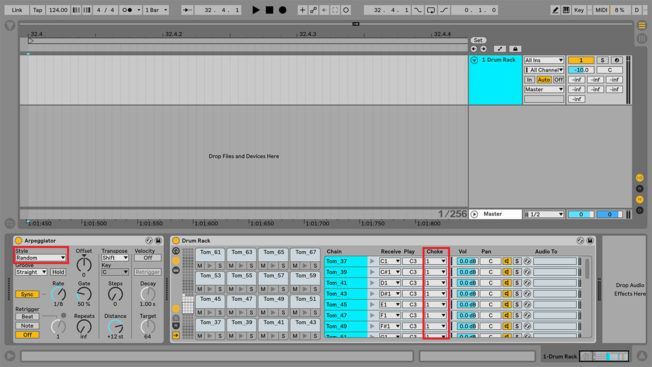Arm the Arrangement Record button
652x367 pixels.
pos(283,10)
